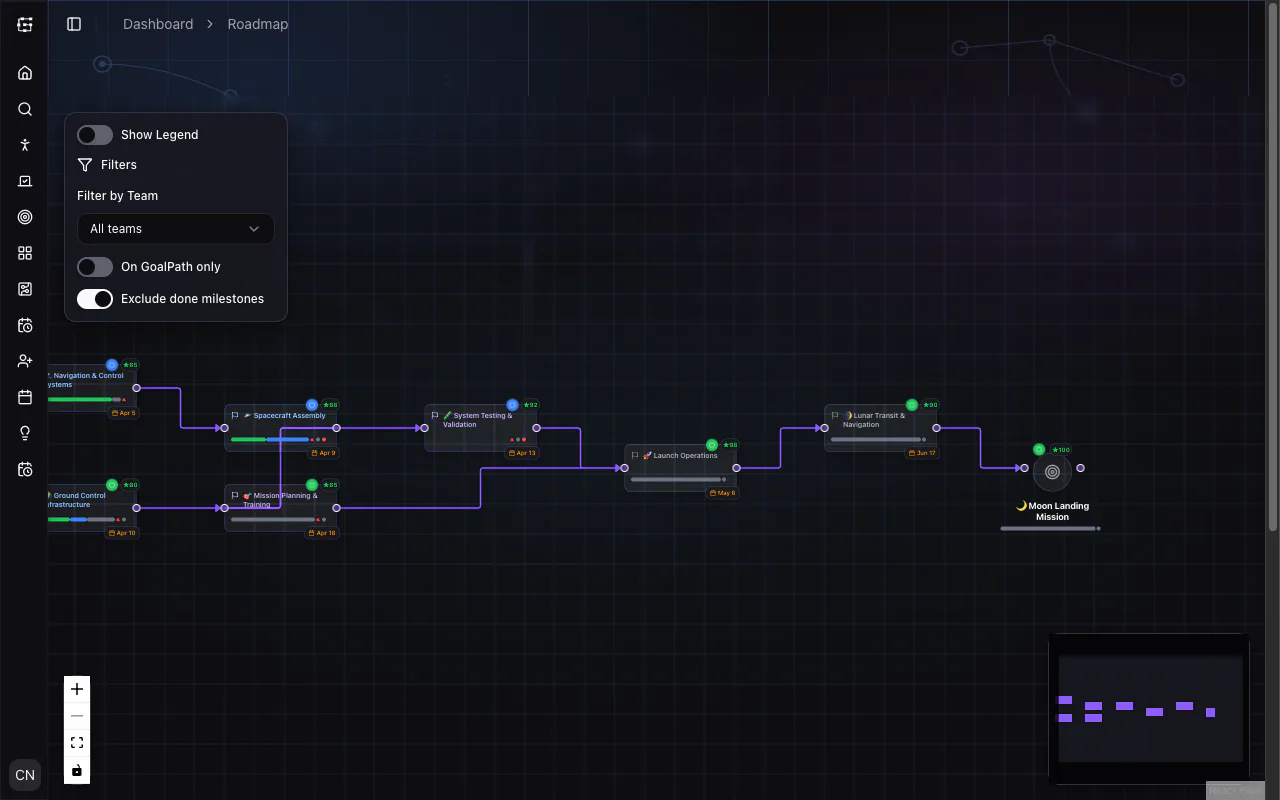Enable the On GoalPath only switch
The image size is (1280, 800).
(95, 267)
